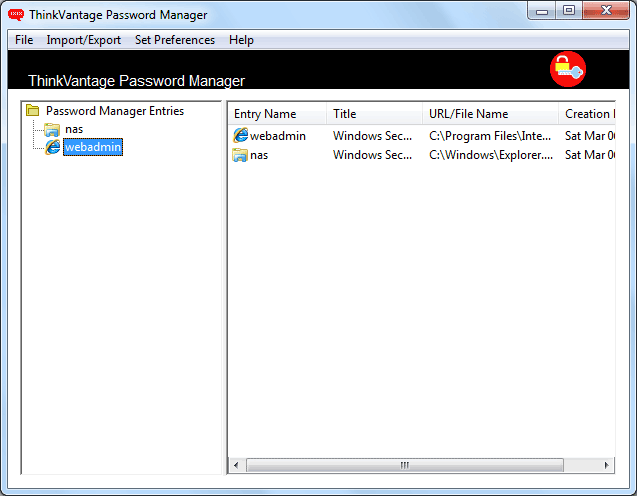Click the nas folder icon in tree

(x=52, y=130)
